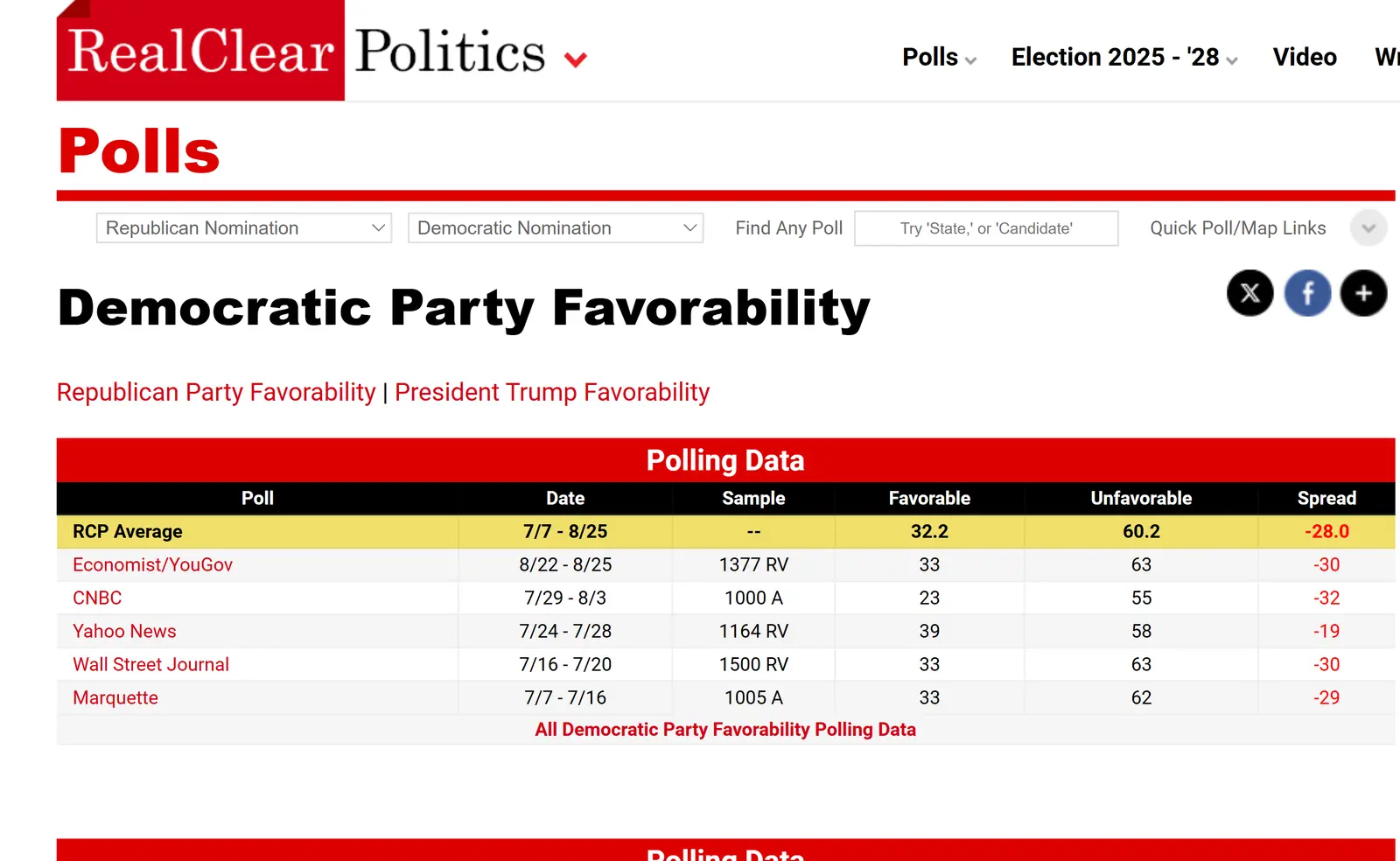The height and width of the screenshot is (861, 1400).
Task: Open the Marquette poll link
Action: (x=115, y=698)
